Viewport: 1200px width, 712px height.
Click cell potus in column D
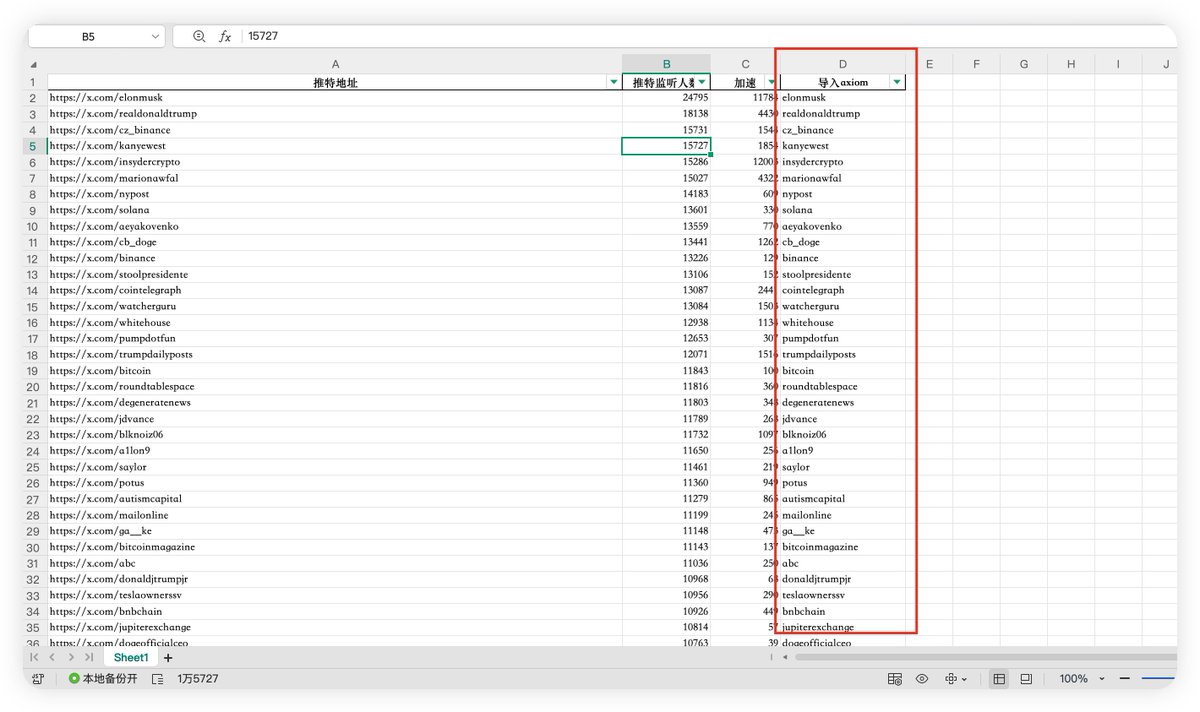(x=842, y=483)
